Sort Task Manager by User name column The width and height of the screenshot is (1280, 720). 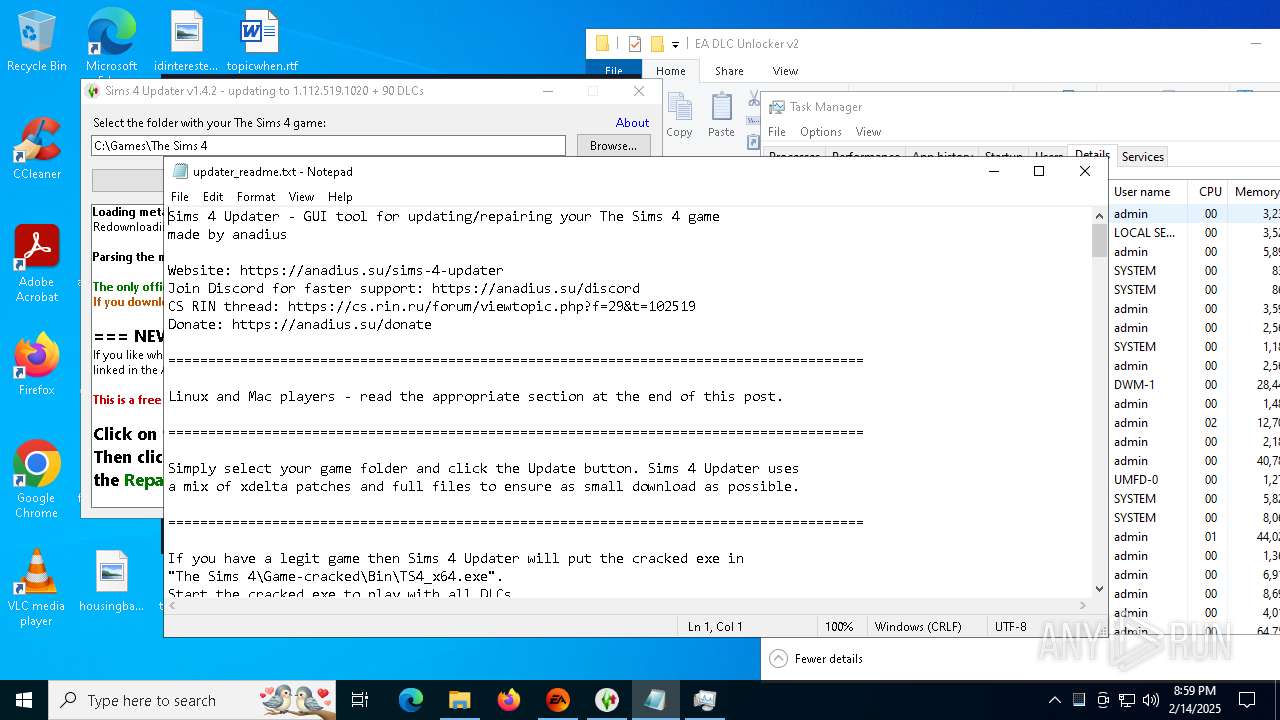(1148, 192)
